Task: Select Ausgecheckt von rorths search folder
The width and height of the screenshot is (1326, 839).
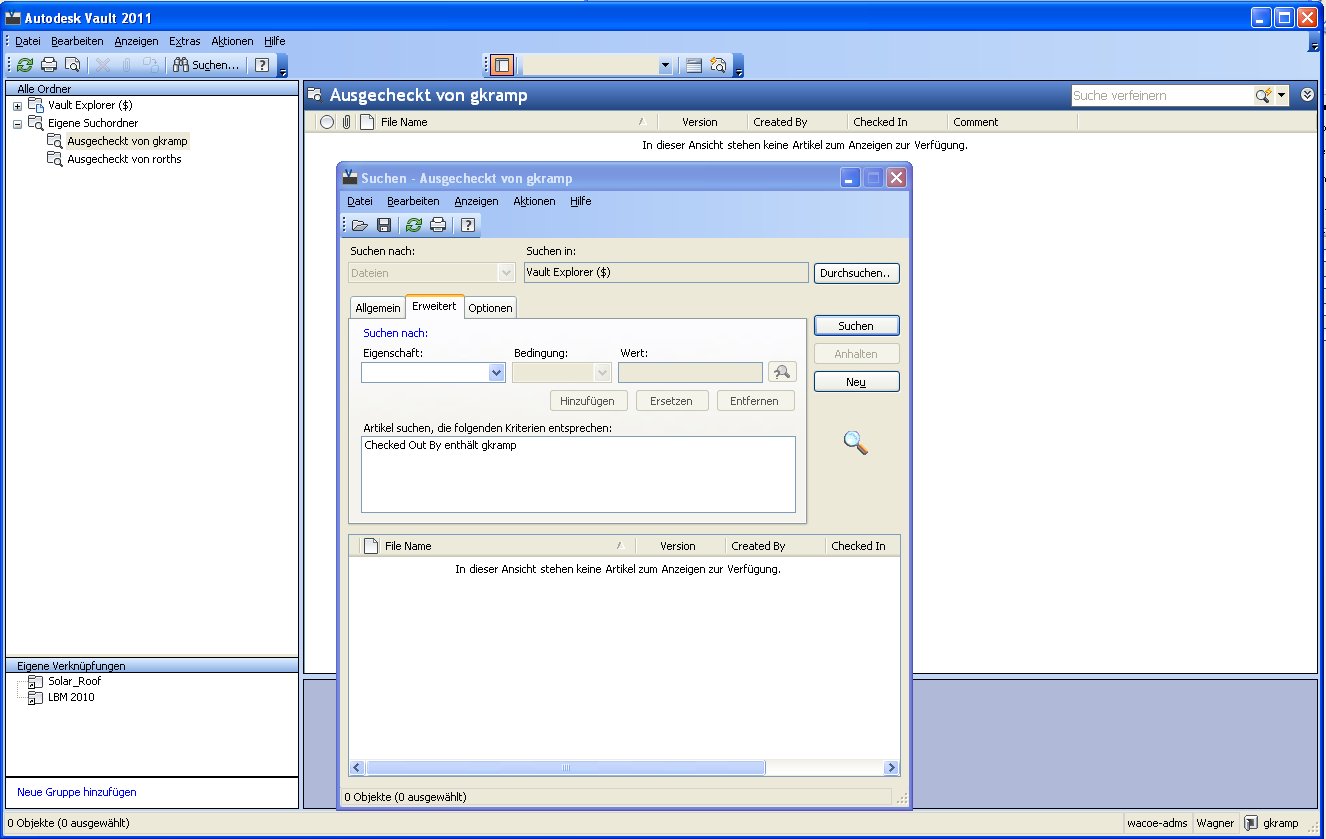Action: 124,159
